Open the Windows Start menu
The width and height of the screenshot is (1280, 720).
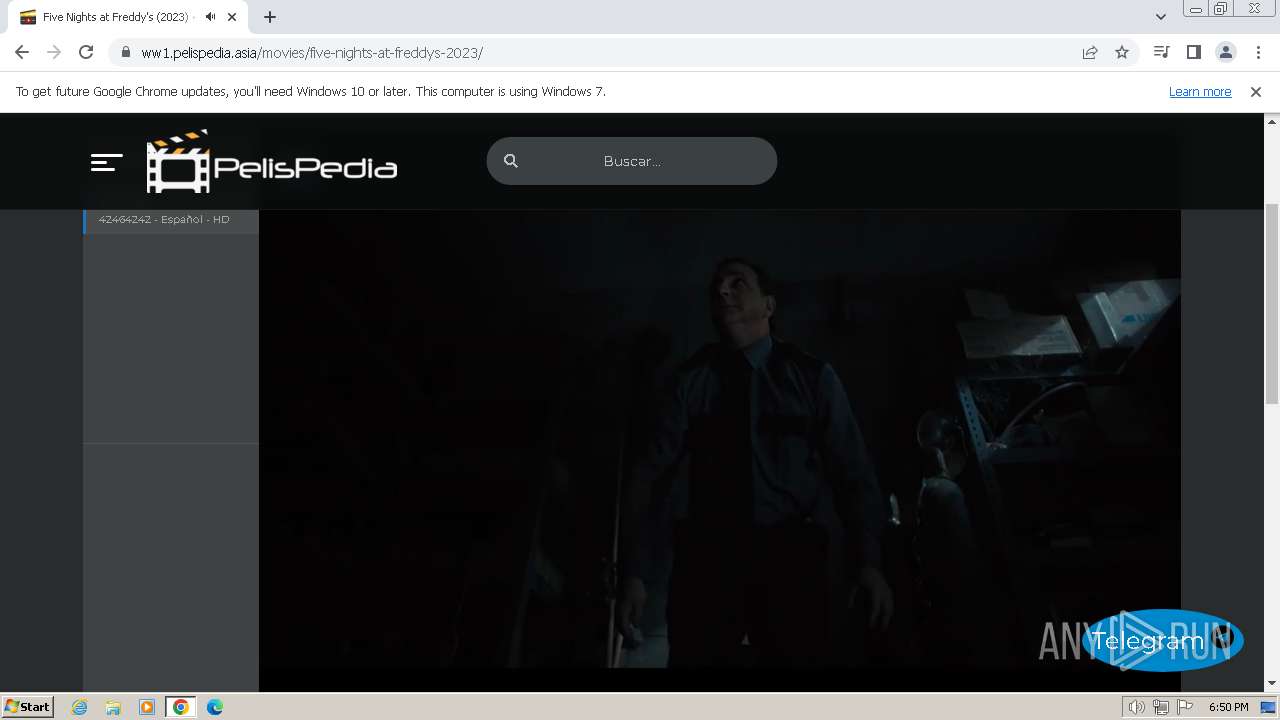tap(27, 707)
